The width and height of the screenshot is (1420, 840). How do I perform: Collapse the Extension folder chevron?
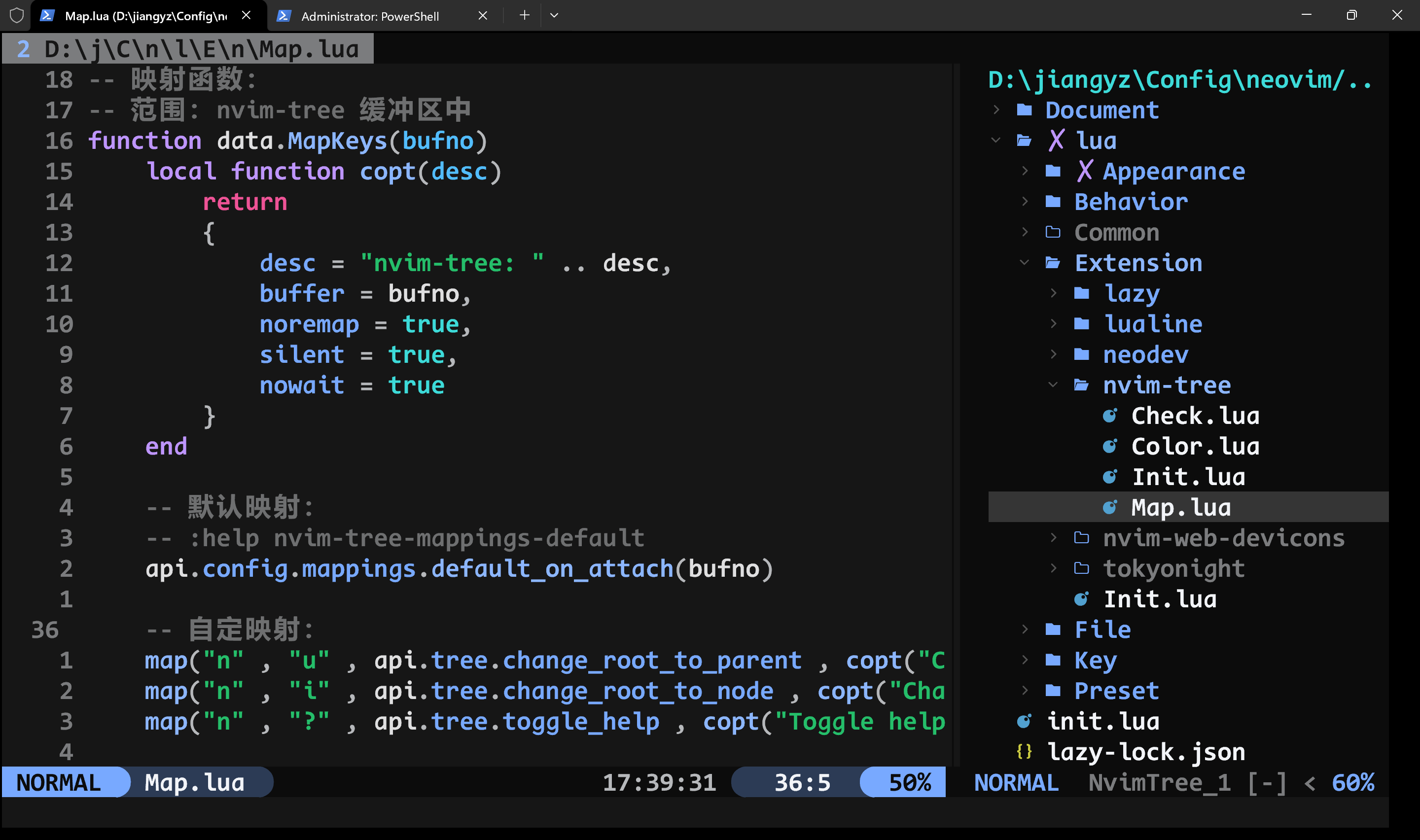coord(1025,263)
